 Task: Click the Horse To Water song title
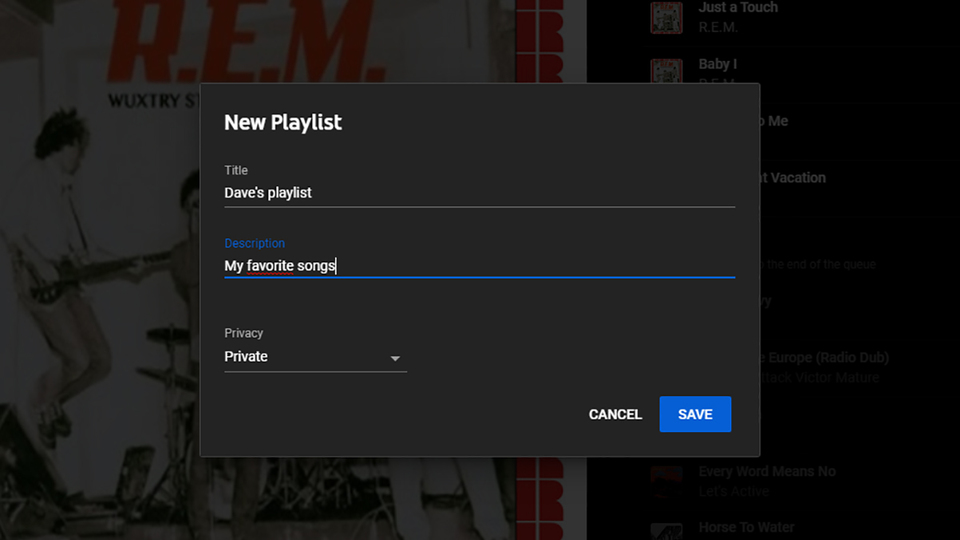click(746, 527)
